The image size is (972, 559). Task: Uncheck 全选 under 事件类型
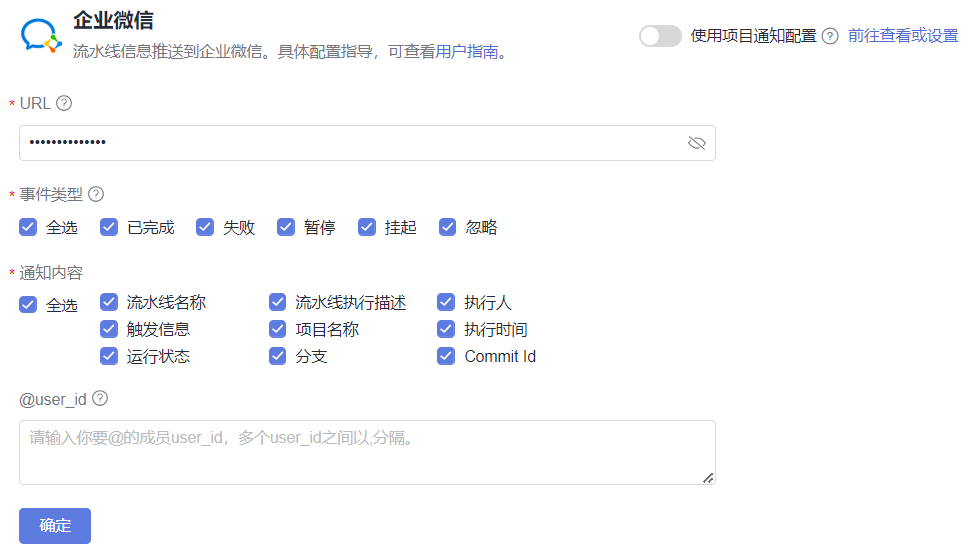pos(28,227)
